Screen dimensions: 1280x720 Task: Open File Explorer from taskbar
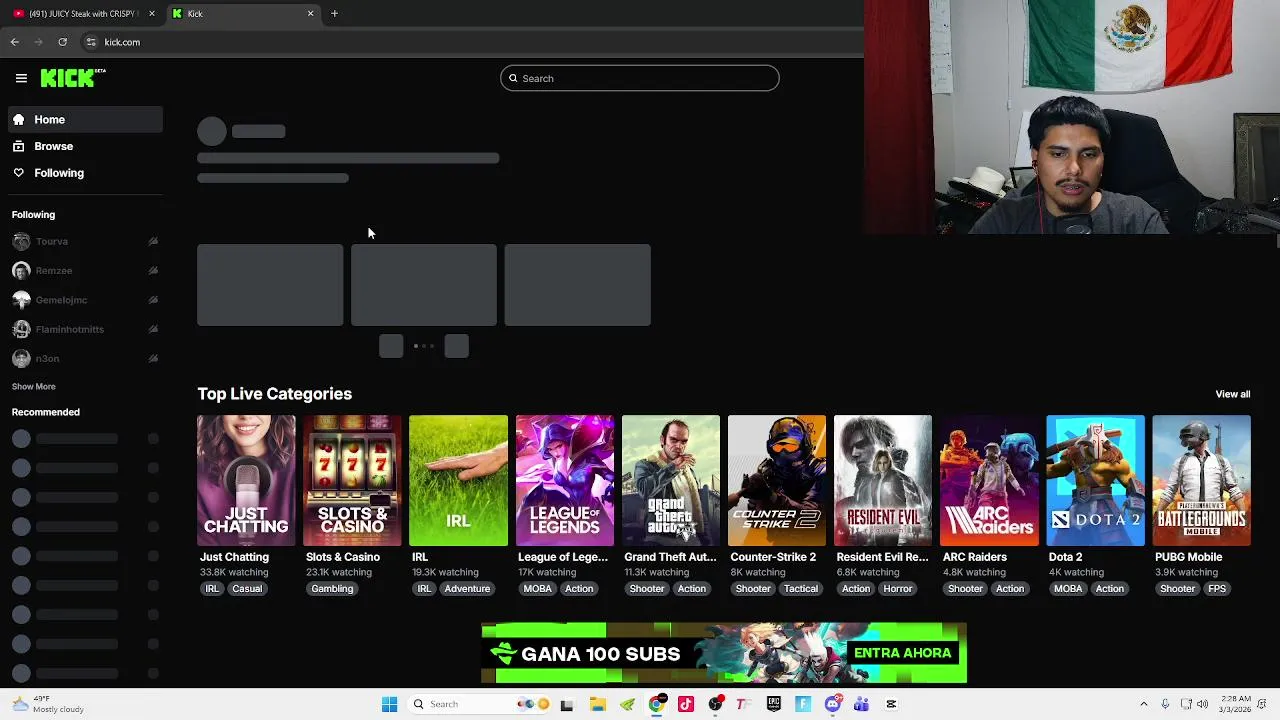tap(597, 704)
